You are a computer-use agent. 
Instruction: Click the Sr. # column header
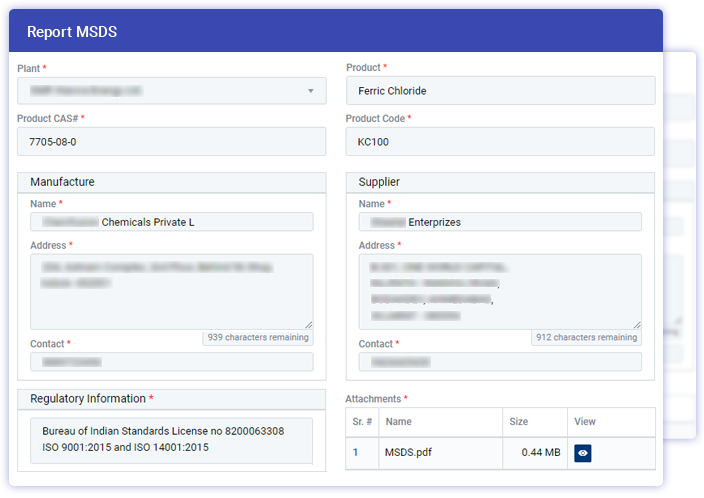point(362,422)
